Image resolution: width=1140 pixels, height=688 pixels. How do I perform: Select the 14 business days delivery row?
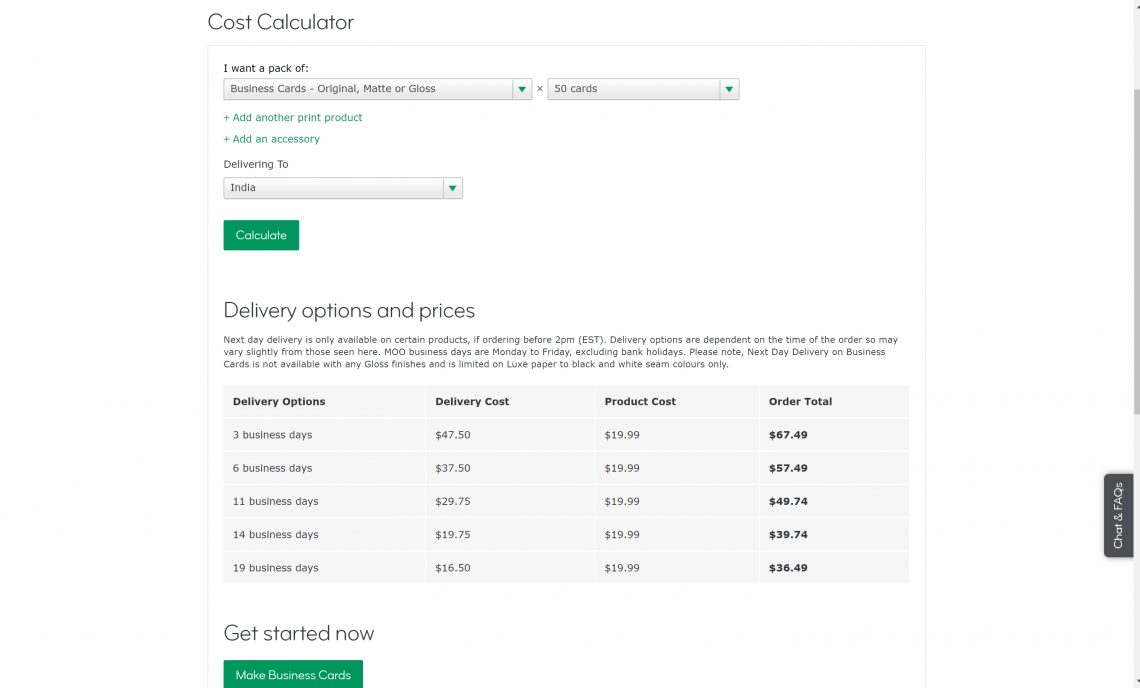click(x=566, y=535)
